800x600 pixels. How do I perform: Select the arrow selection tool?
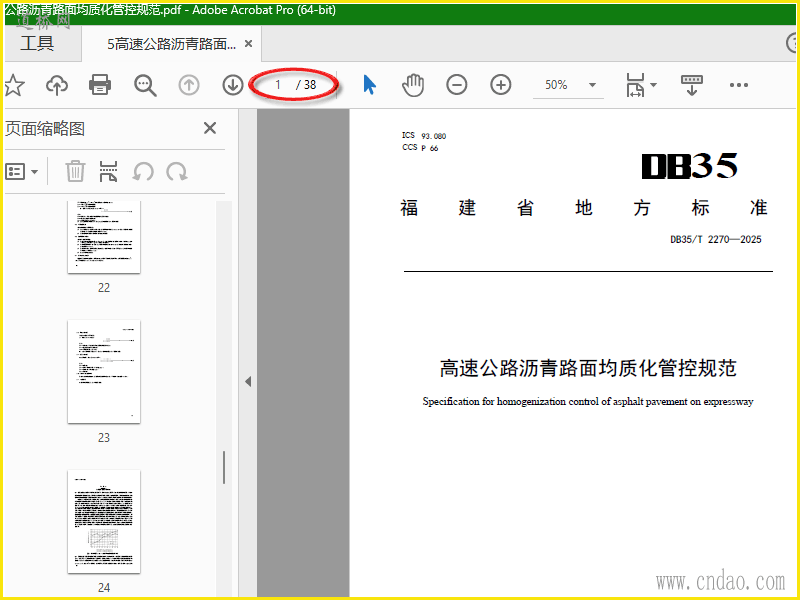(370, 85)
